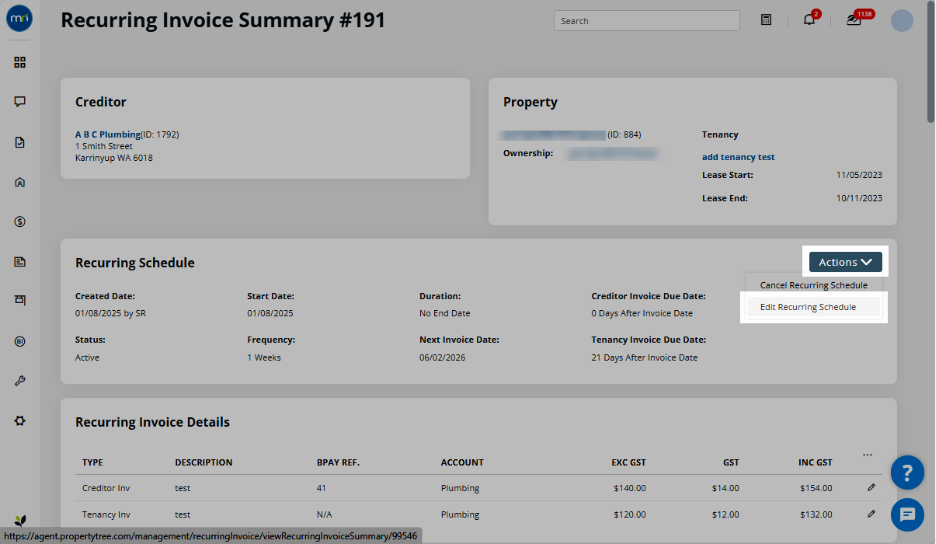Image resolution: width=936 pixels, height=544 pixels.
Task: Open the three dots table options menu
Action: click(867, 455)
